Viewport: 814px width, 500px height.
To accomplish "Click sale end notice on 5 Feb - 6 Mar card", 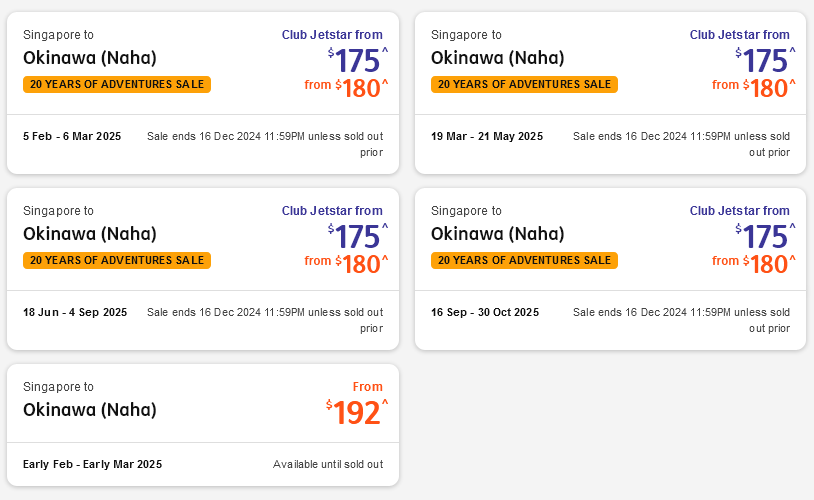I will point(265,136).
